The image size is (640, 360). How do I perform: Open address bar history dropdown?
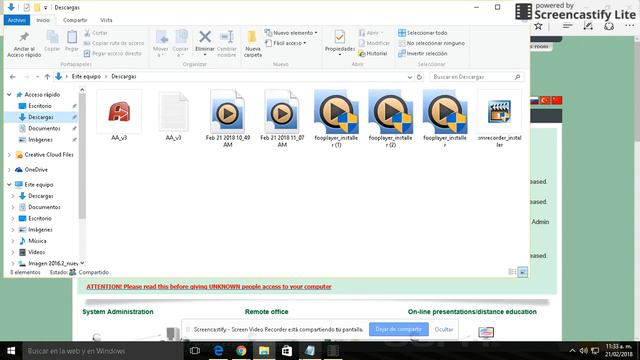tap(409, 77)
